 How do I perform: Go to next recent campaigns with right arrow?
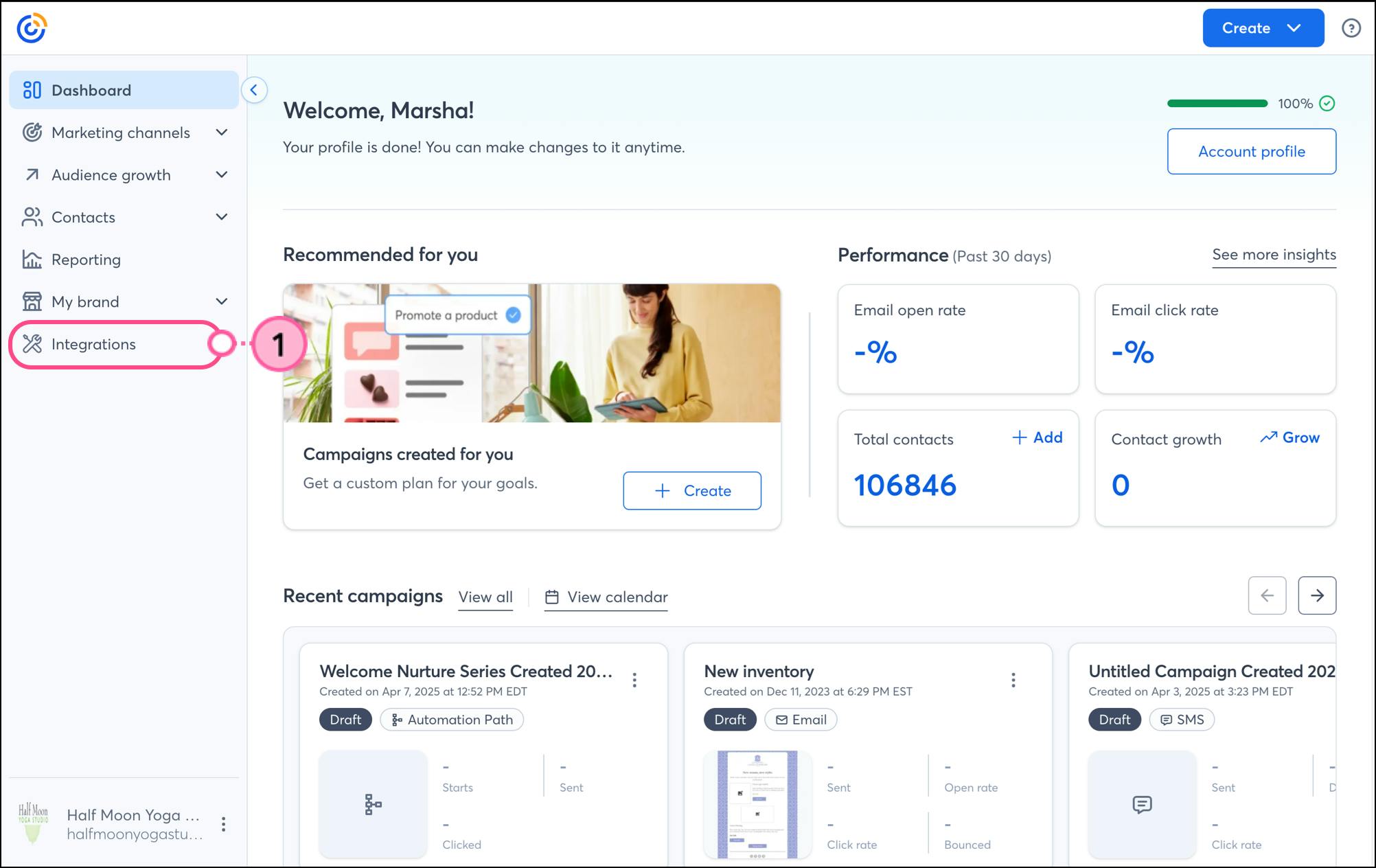coord(1316,595)
